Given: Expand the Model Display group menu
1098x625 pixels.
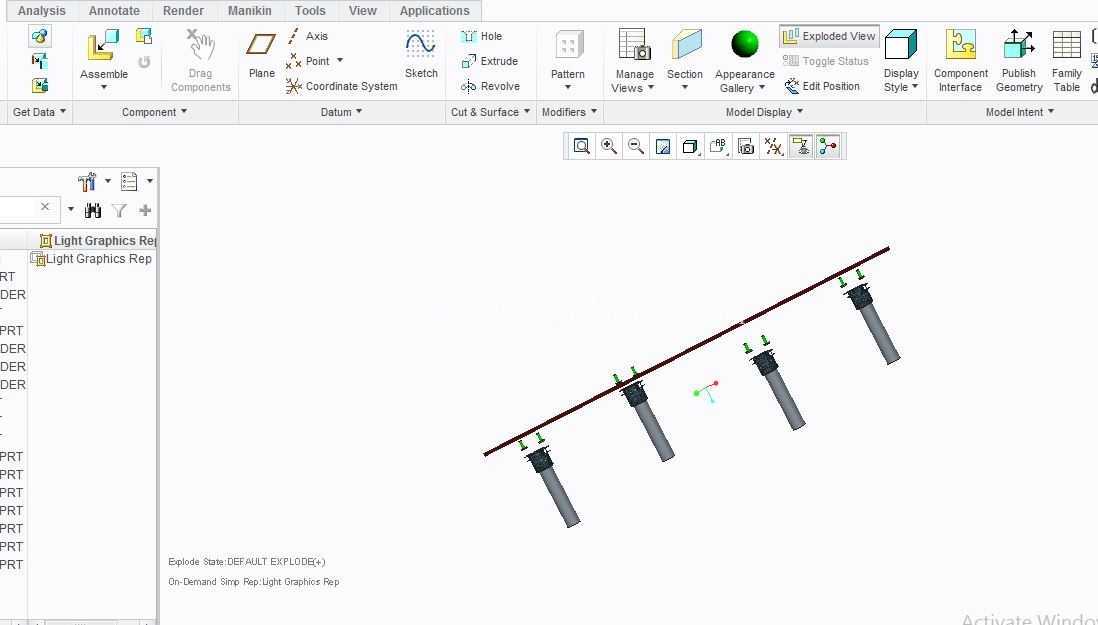Looking at the screenshot, I should pos(764,112).
